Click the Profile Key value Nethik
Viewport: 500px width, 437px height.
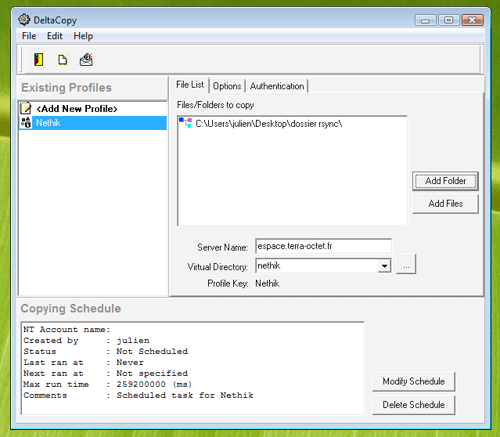tap(267, 283)
